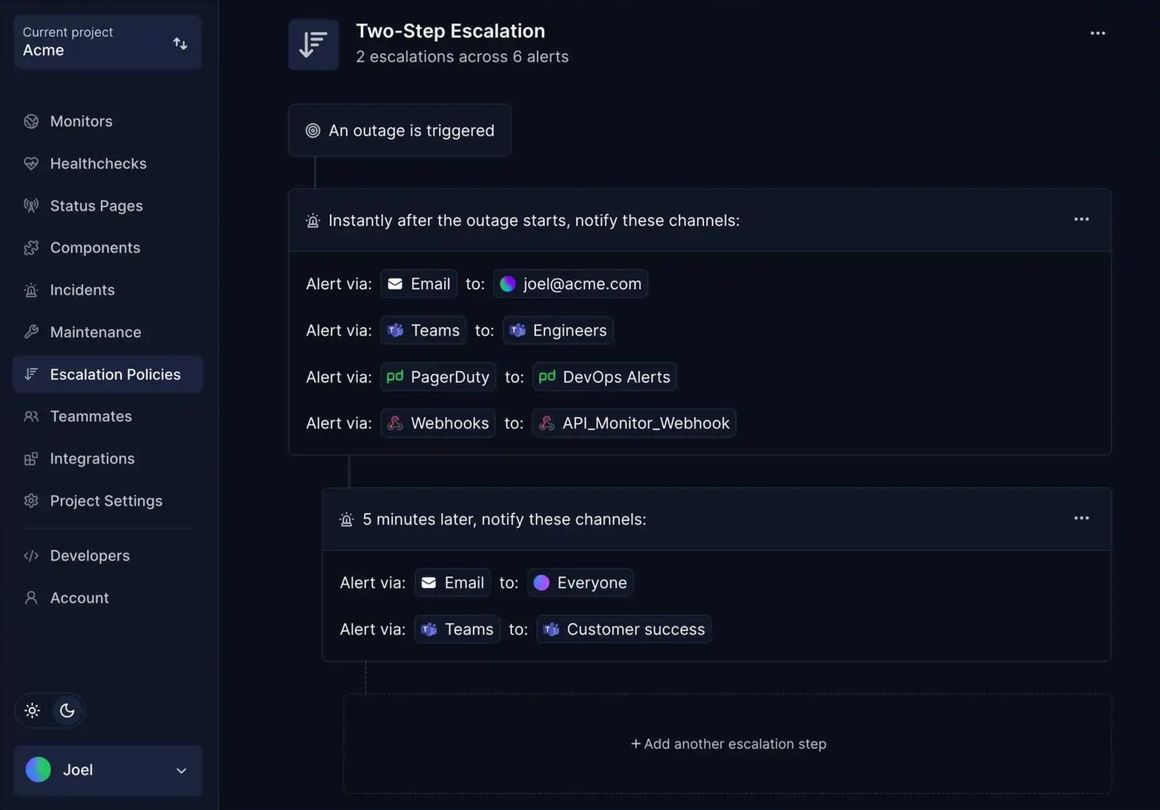The image size is (1160, 810).
Task: Go to Monitors in sidebar
Action: 107,121
